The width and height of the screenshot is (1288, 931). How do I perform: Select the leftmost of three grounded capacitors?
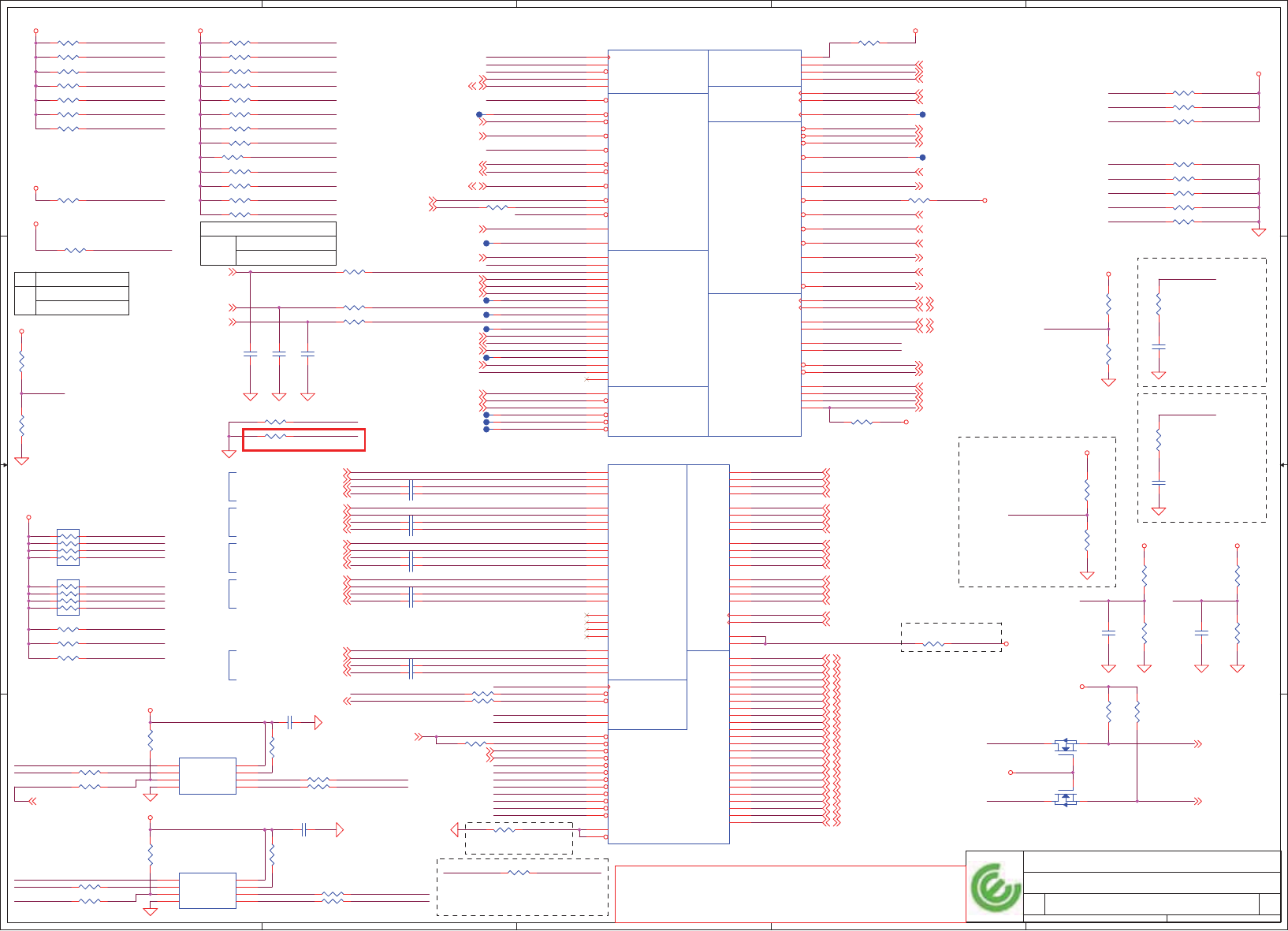tap(251, 354)
